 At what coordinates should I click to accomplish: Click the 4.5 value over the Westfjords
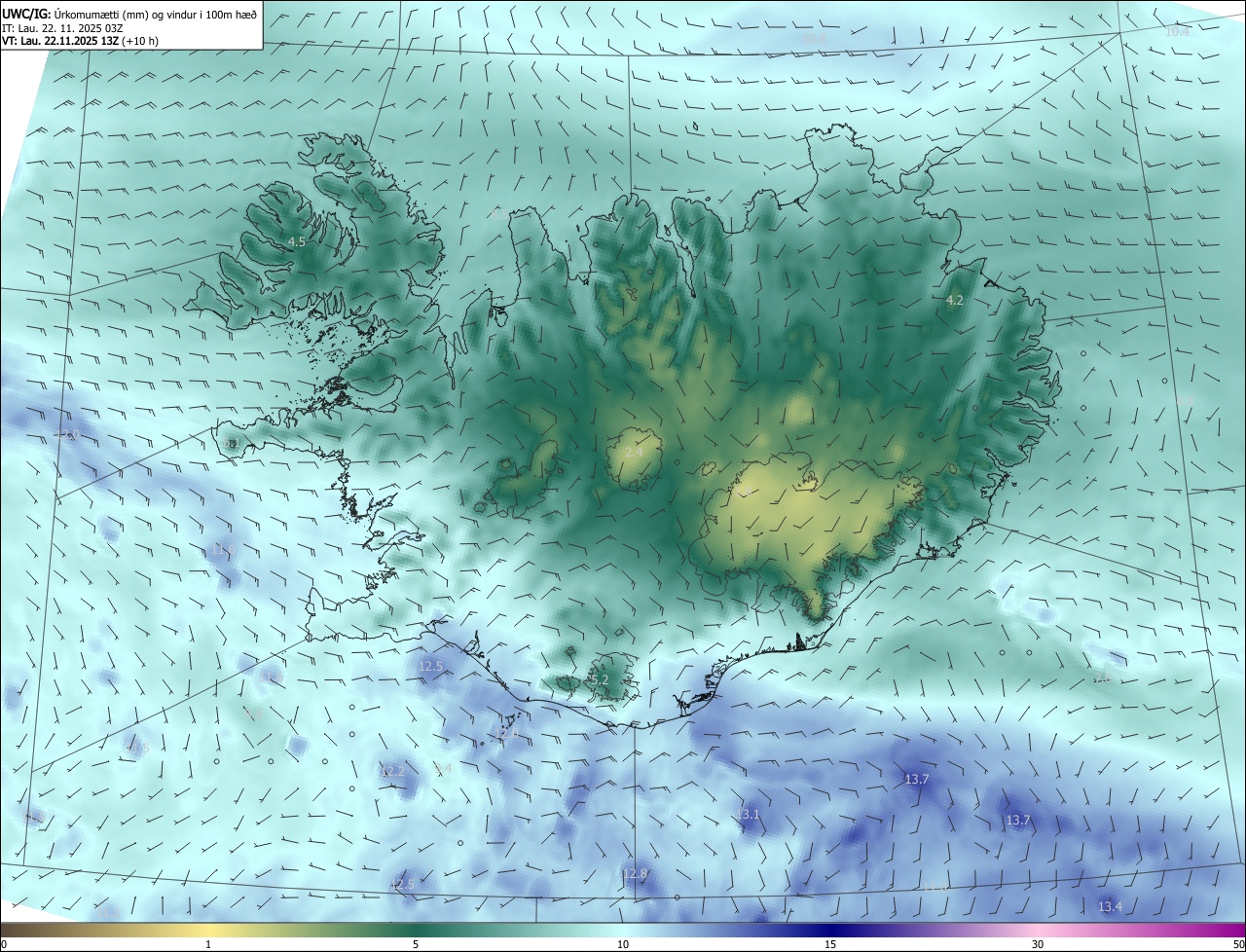coord(297,241)
